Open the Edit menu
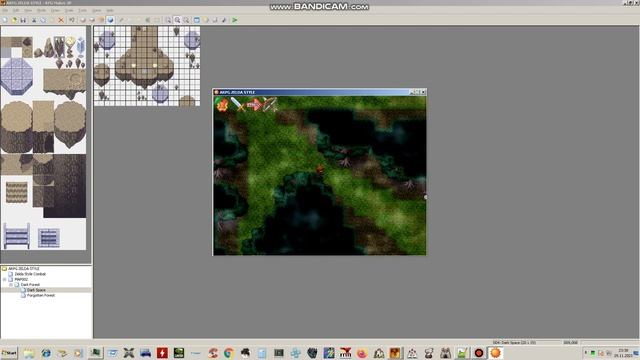640x360 pixels. pos(16,10)
